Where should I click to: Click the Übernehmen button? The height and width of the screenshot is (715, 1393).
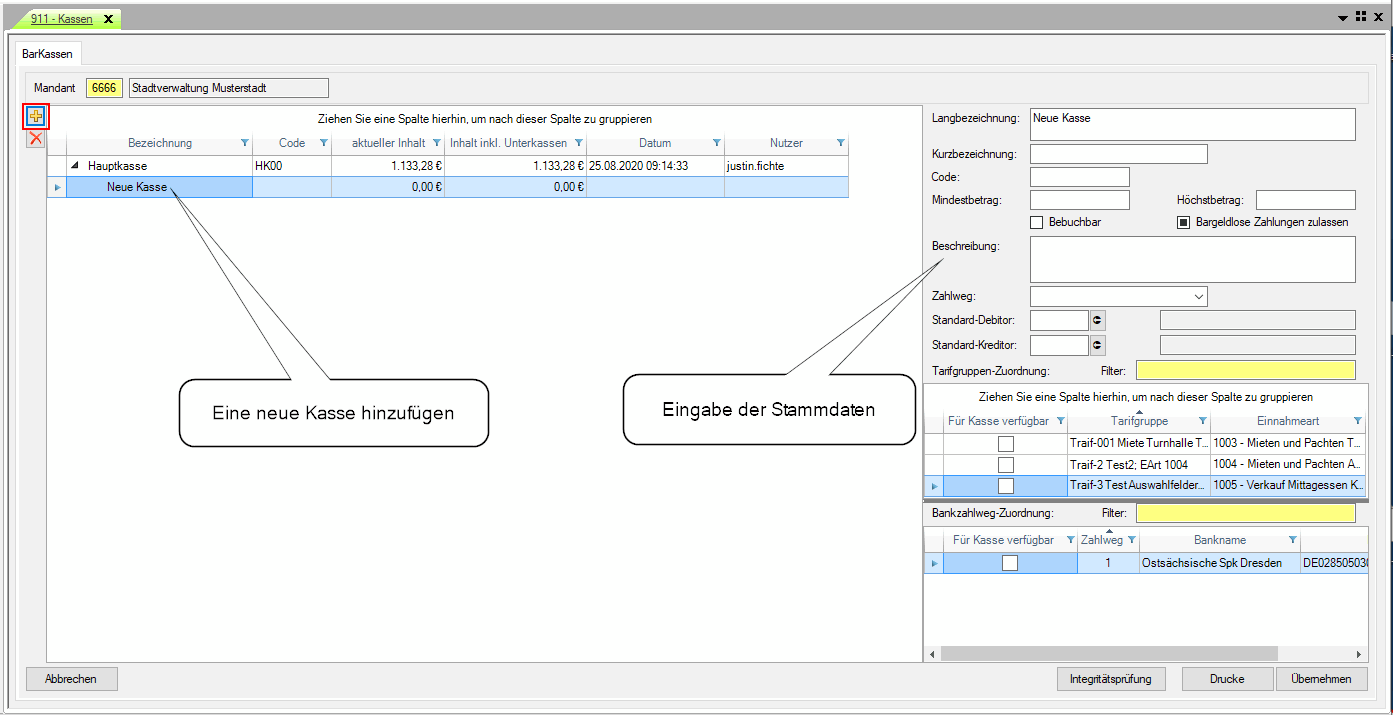(x=1321, y=679)
